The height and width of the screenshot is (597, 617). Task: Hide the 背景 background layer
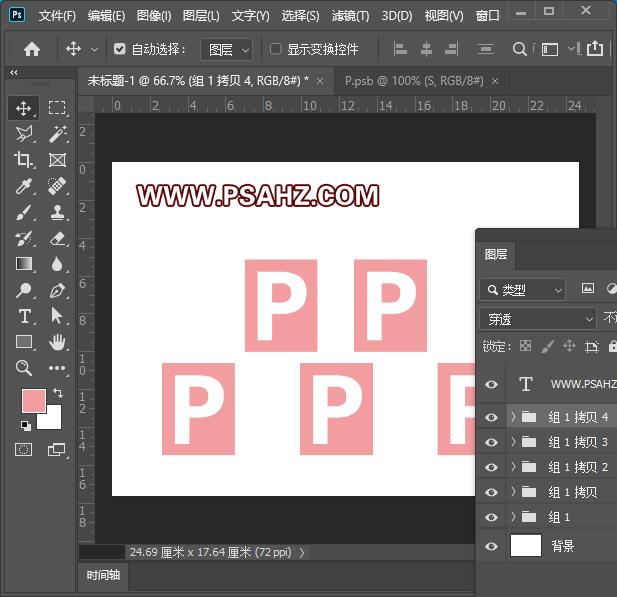click(491, 546)
